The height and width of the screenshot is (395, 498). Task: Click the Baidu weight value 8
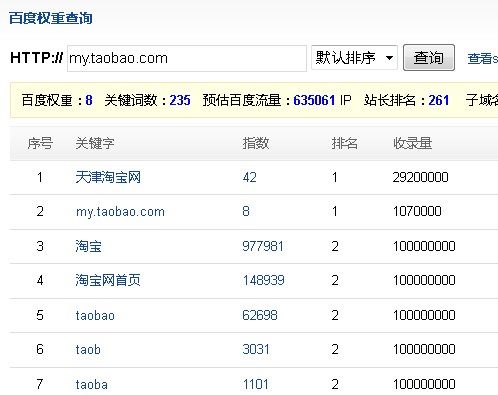pos(89,100)
